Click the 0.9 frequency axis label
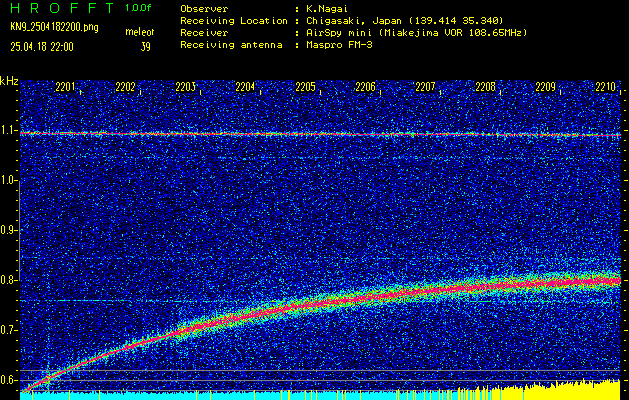The height and width of the screenshot is (400, 629). coord(8,231)
